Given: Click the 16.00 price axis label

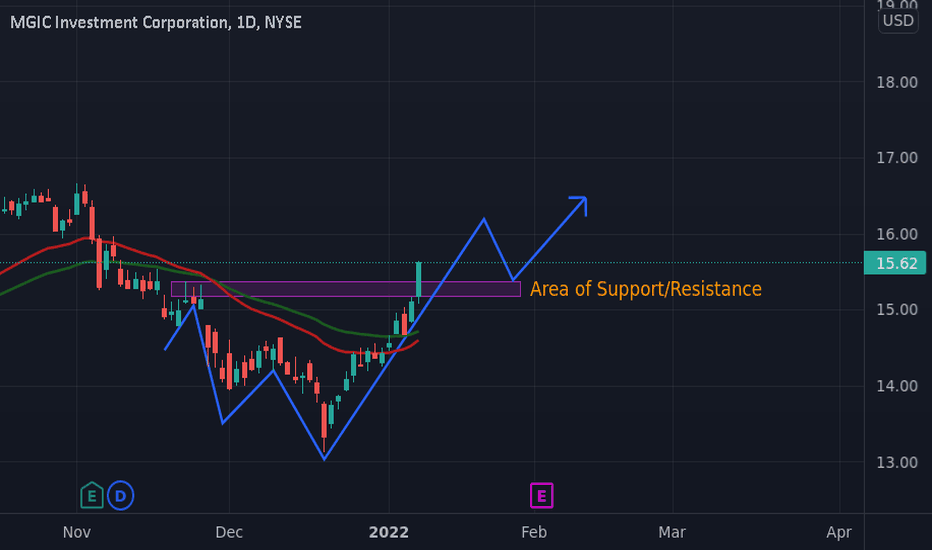Looking at the screenshot, I should coord(897,234).
